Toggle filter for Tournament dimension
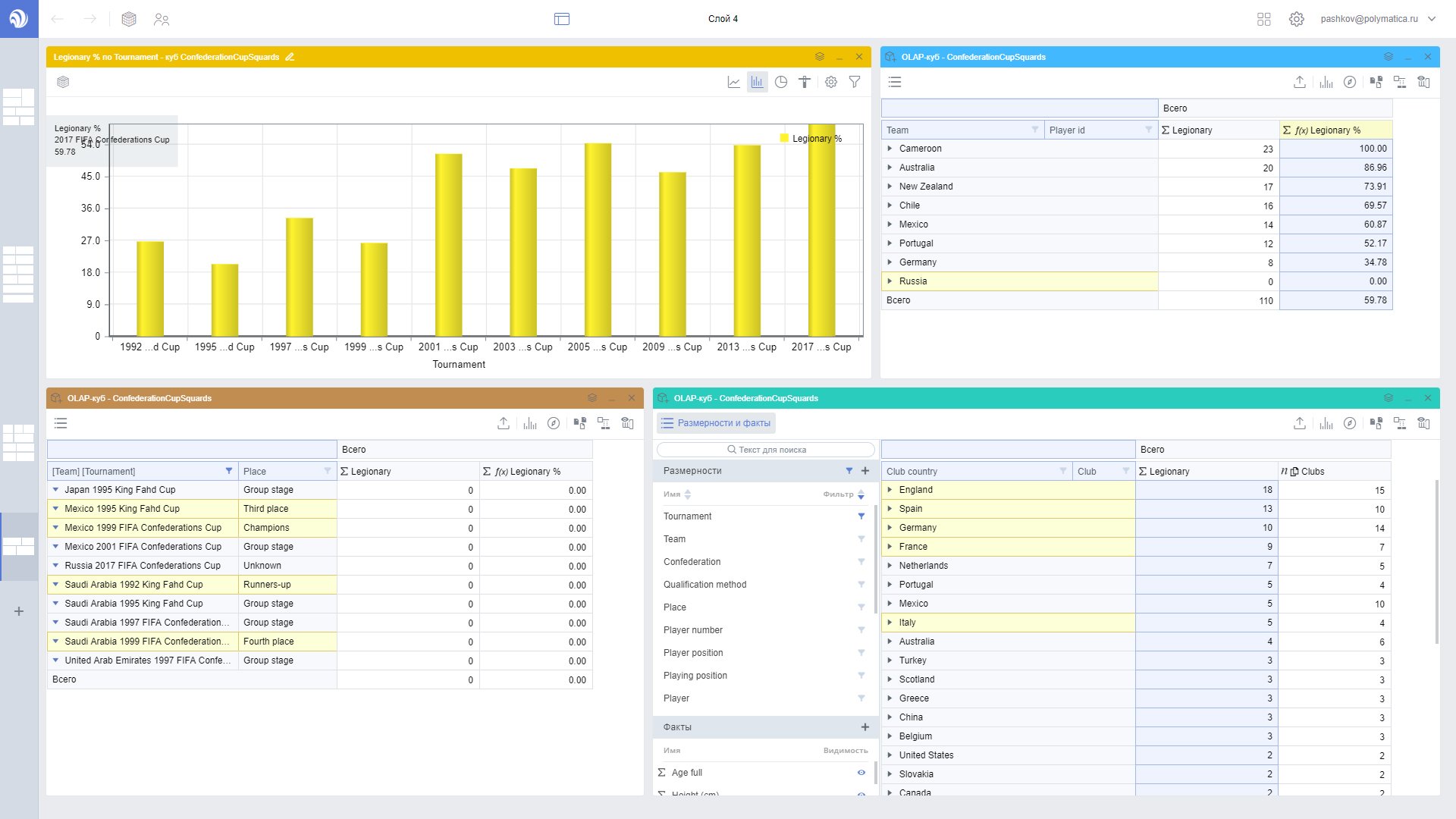The height and width of the screenshot is (819, 1456). [x=861, y=516]
